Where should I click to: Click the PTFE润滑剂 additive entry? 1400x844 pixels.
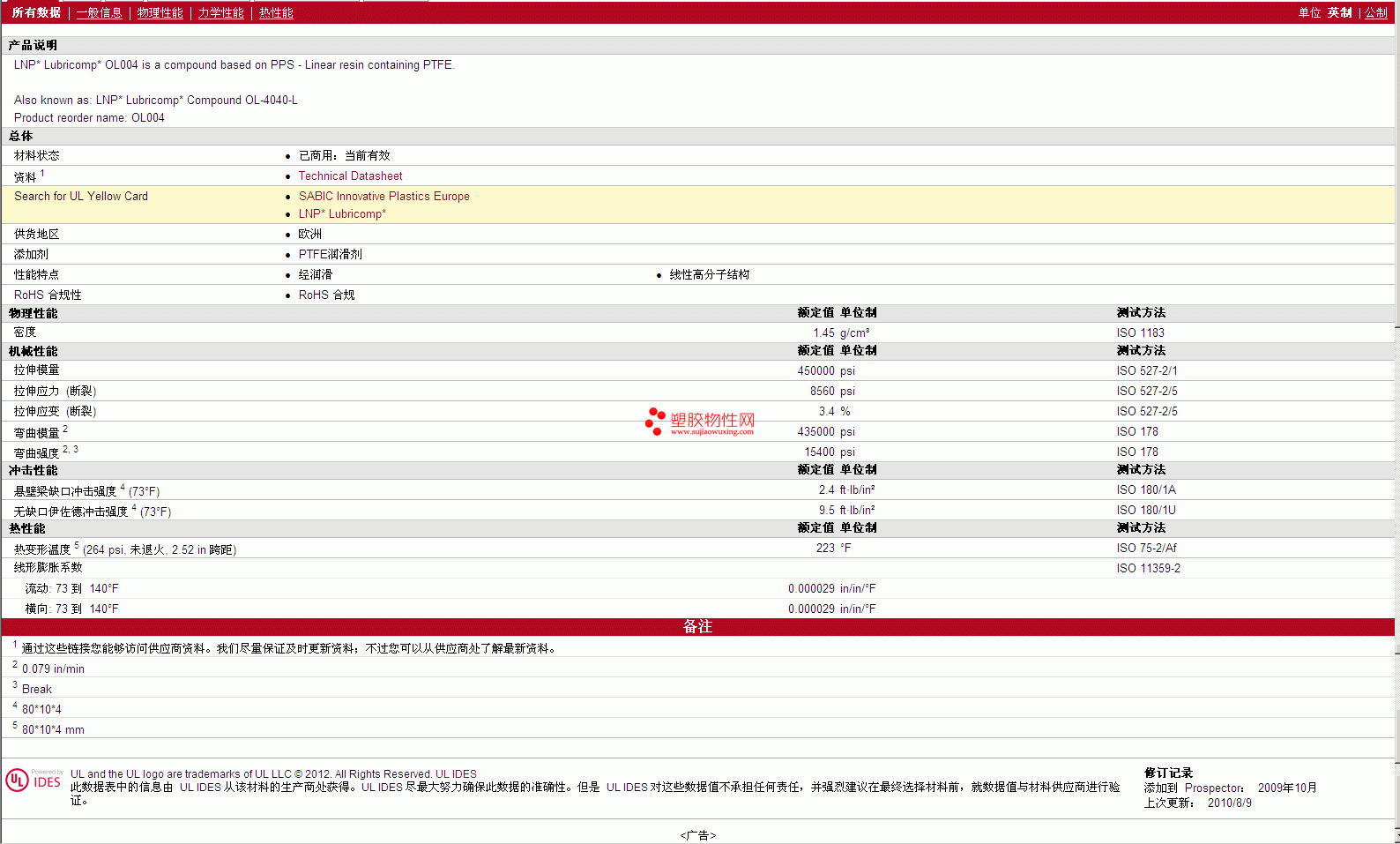coord(330,254)
